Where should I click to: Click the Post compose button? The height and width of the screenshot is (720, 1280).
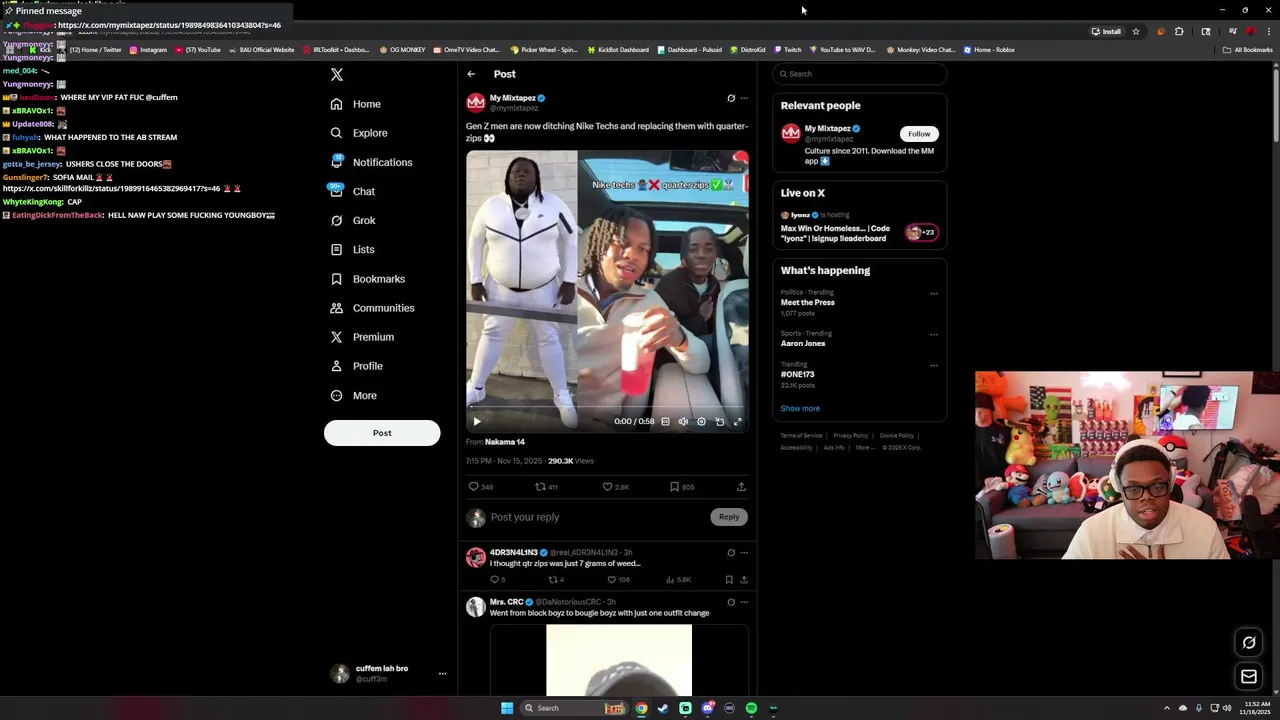[382, 433]
